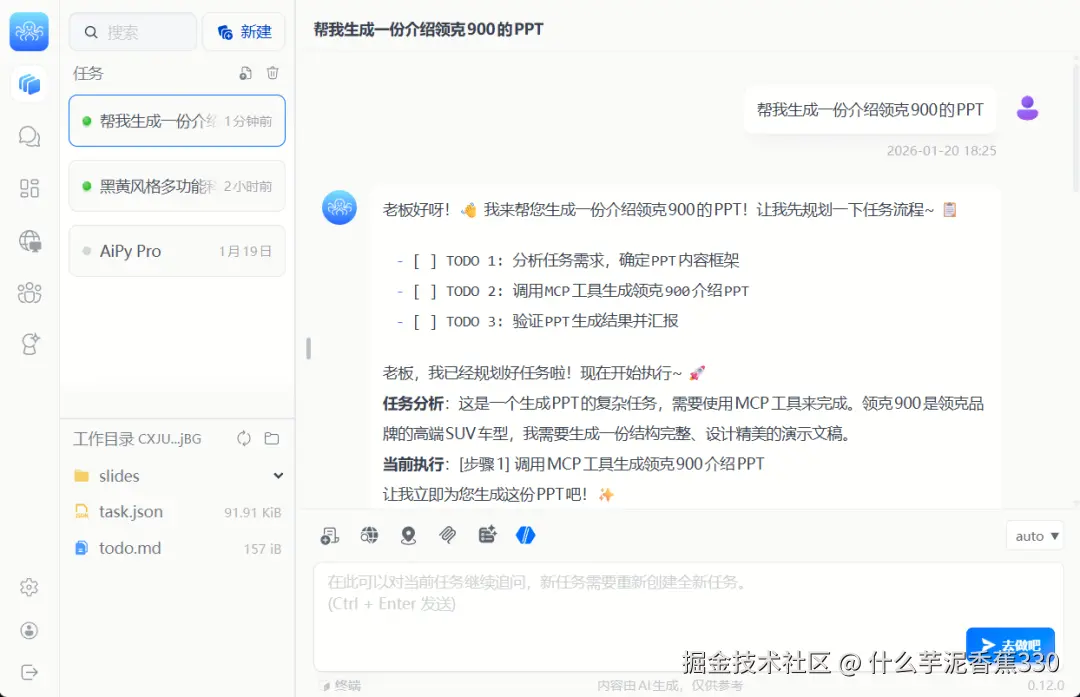Open the AI avatar with sparkle sidebar icon
Image resolution: width=1080 pixels, height=697 pixels.
click(29, 344)
